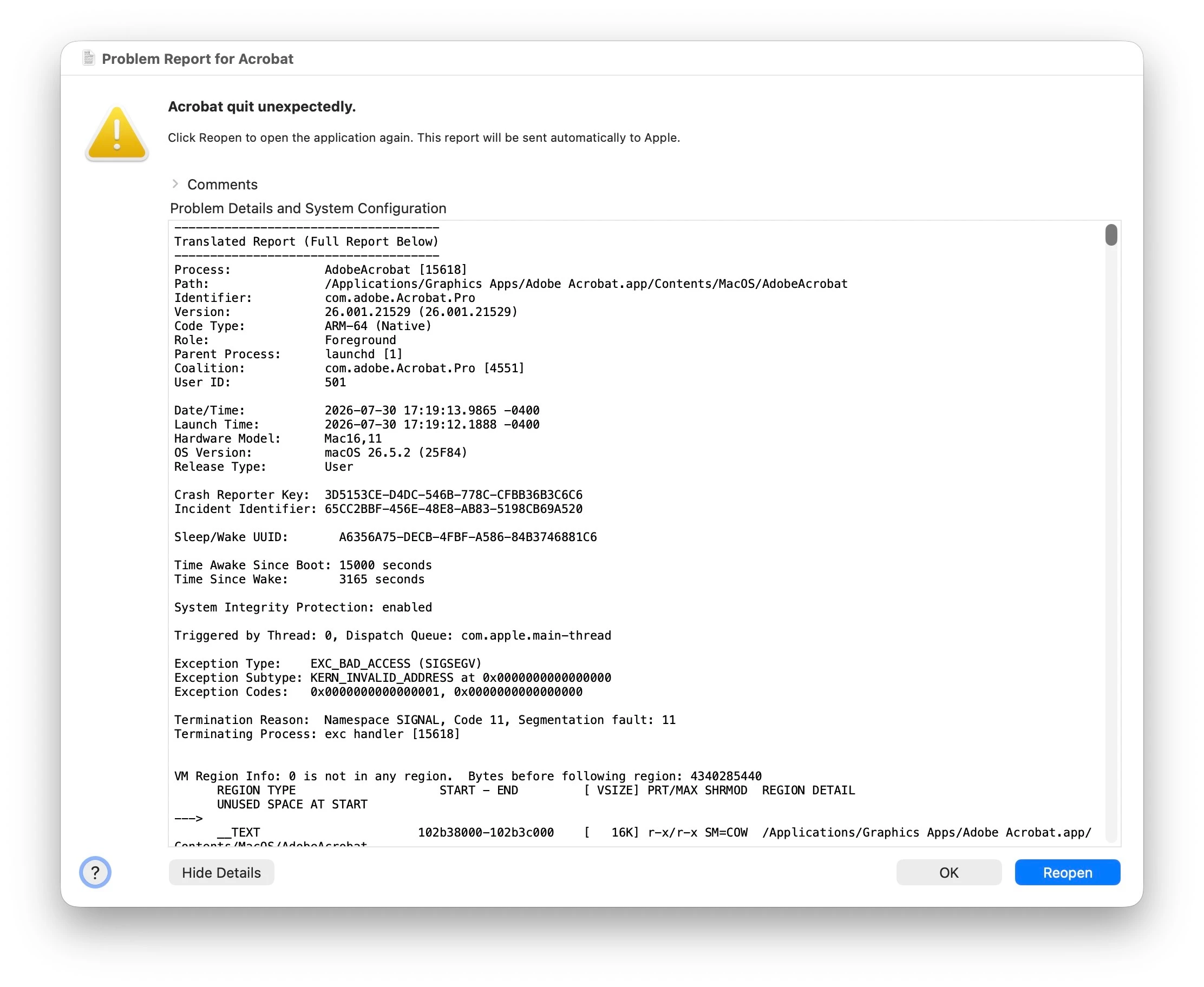Click the report scrollbar thumb
The height and width of the screenshot is (987, 1204).
1111,235
